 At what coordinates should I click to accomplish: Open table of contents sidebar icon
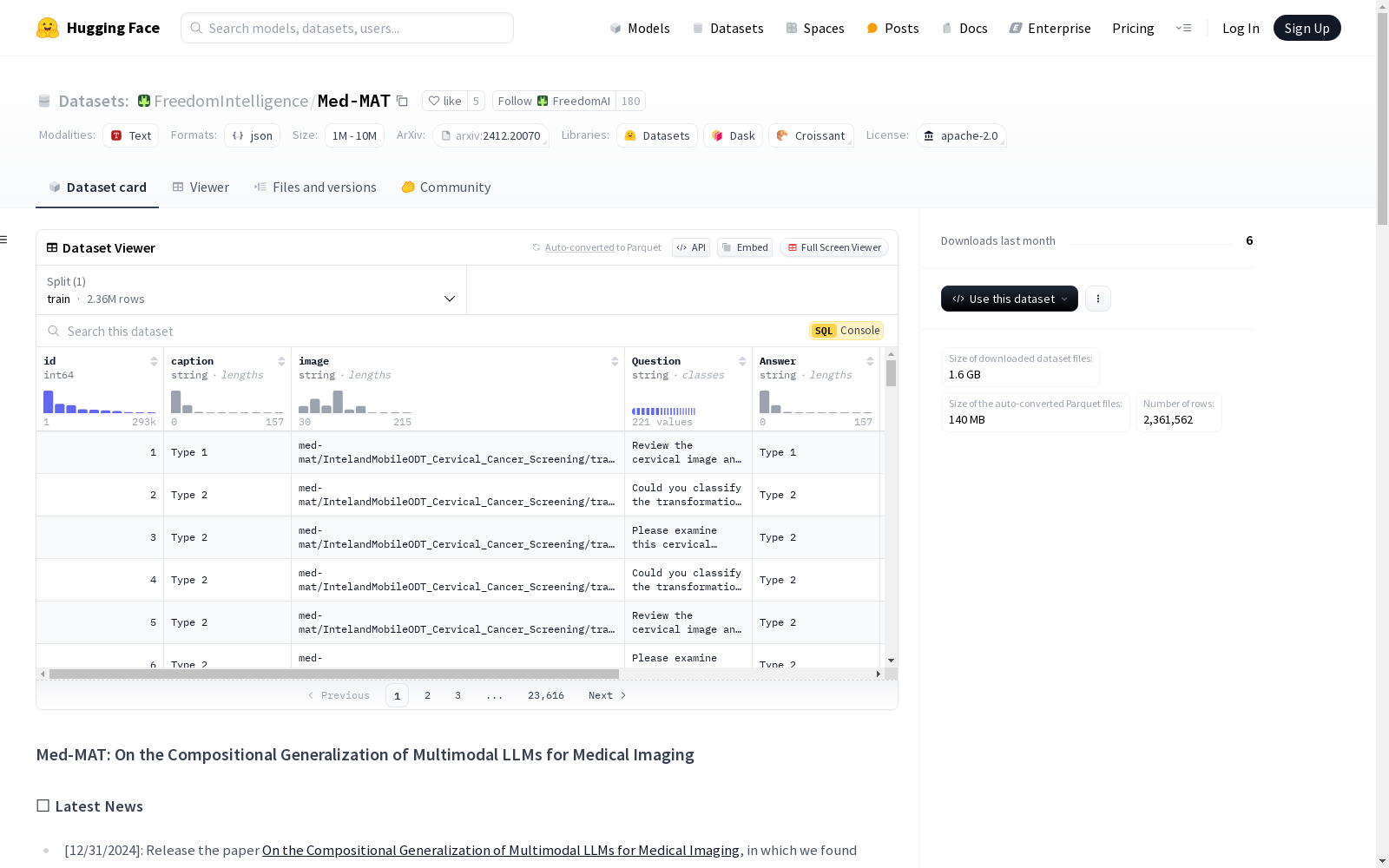(4, 240)
